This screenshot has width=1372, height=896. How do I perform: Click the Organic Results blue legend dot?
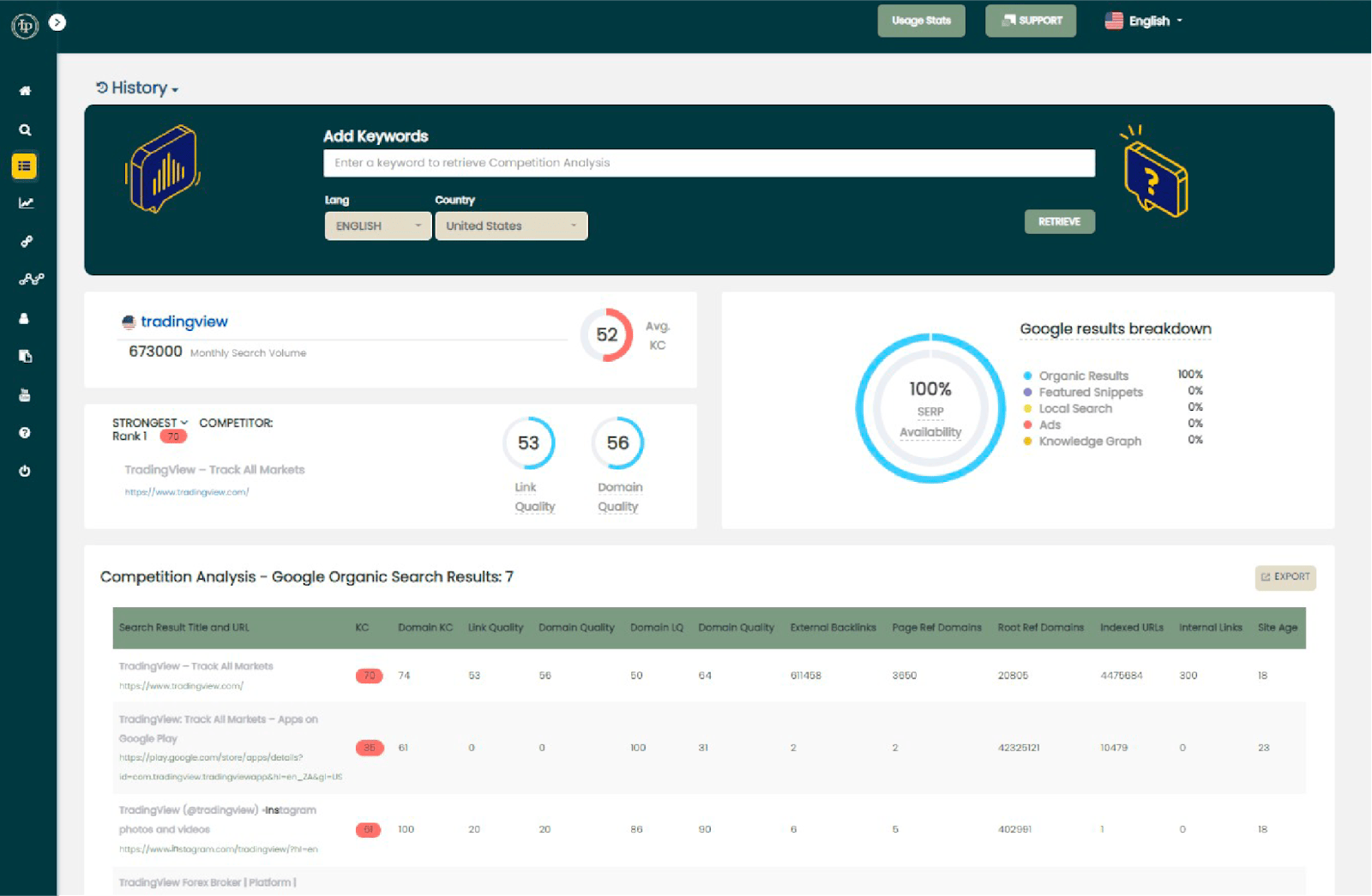[x=1027, y=376]
